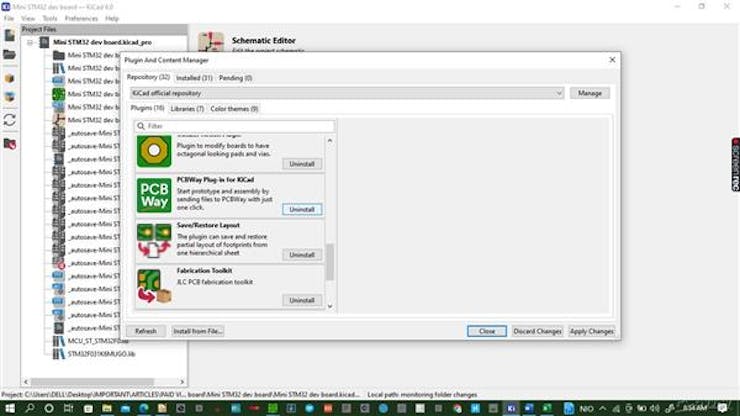The image size is (740, 416).
Task: Select the Color themes (9) tab
Action: tap(234, 109)
